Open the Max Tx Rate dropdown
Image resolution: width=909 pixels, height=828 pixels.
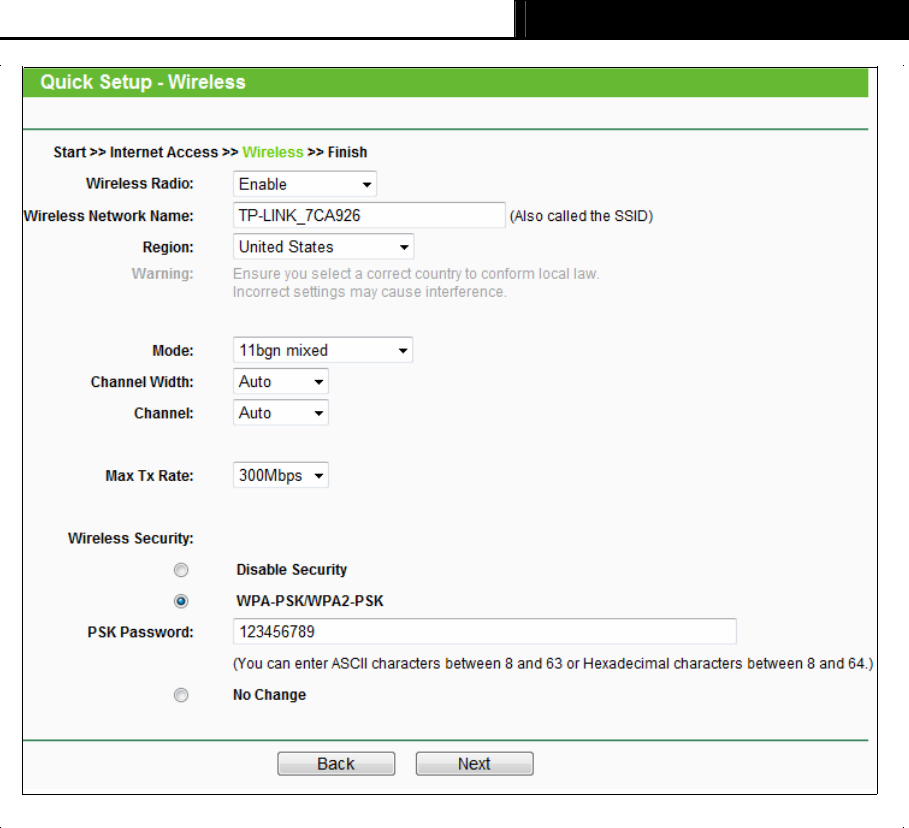[281, 475]
